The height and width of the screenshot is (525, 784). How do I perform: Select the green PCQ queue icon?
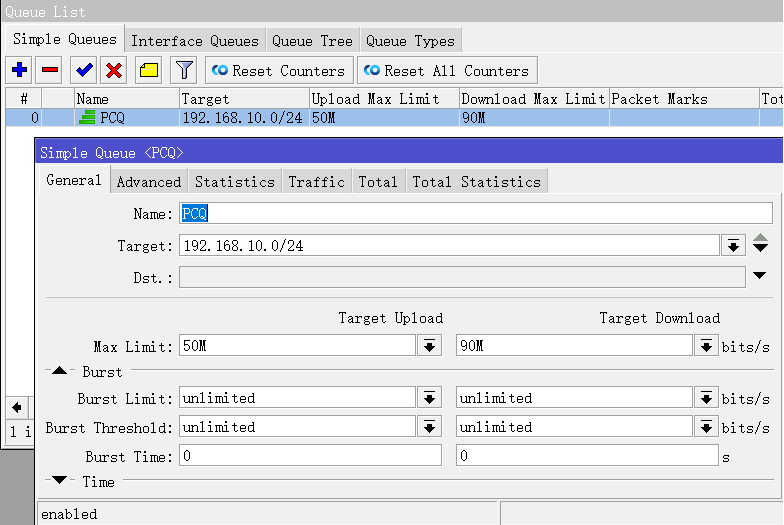tap(88, 118)
